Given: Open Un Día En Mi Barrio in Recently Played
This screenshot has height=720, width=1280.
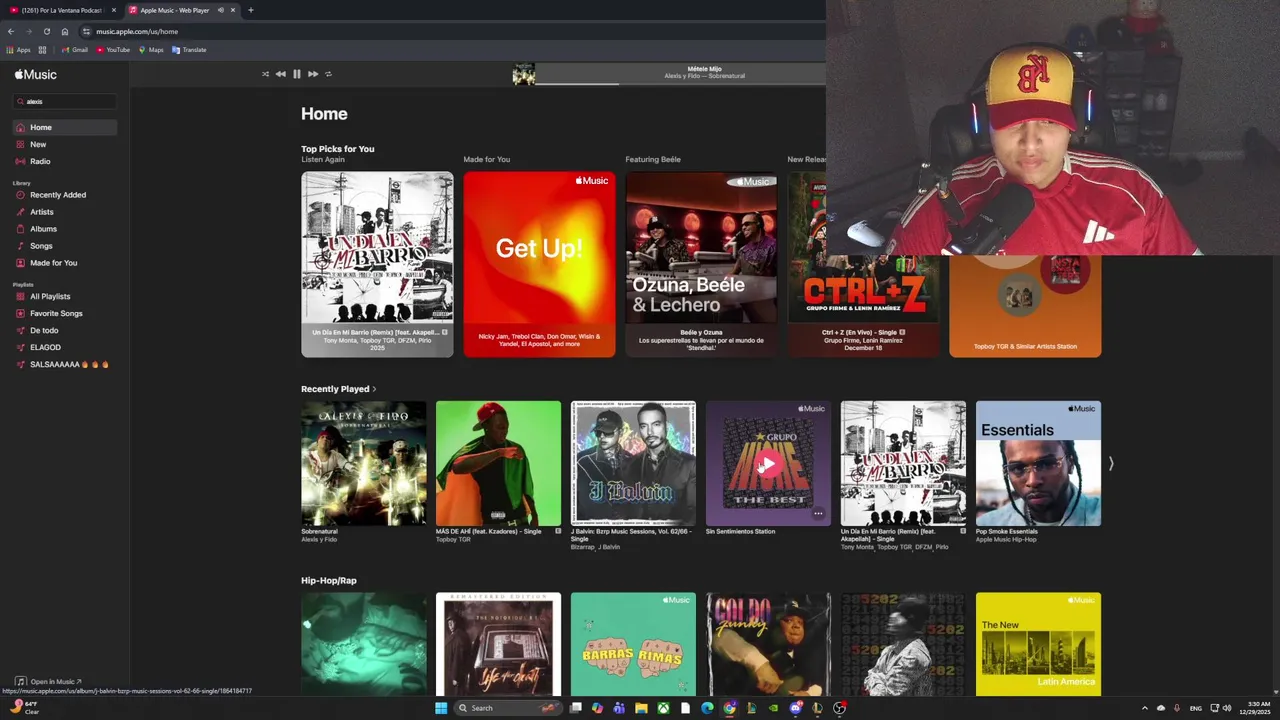Looking at the screenshot, I should (x=903, y=463).
